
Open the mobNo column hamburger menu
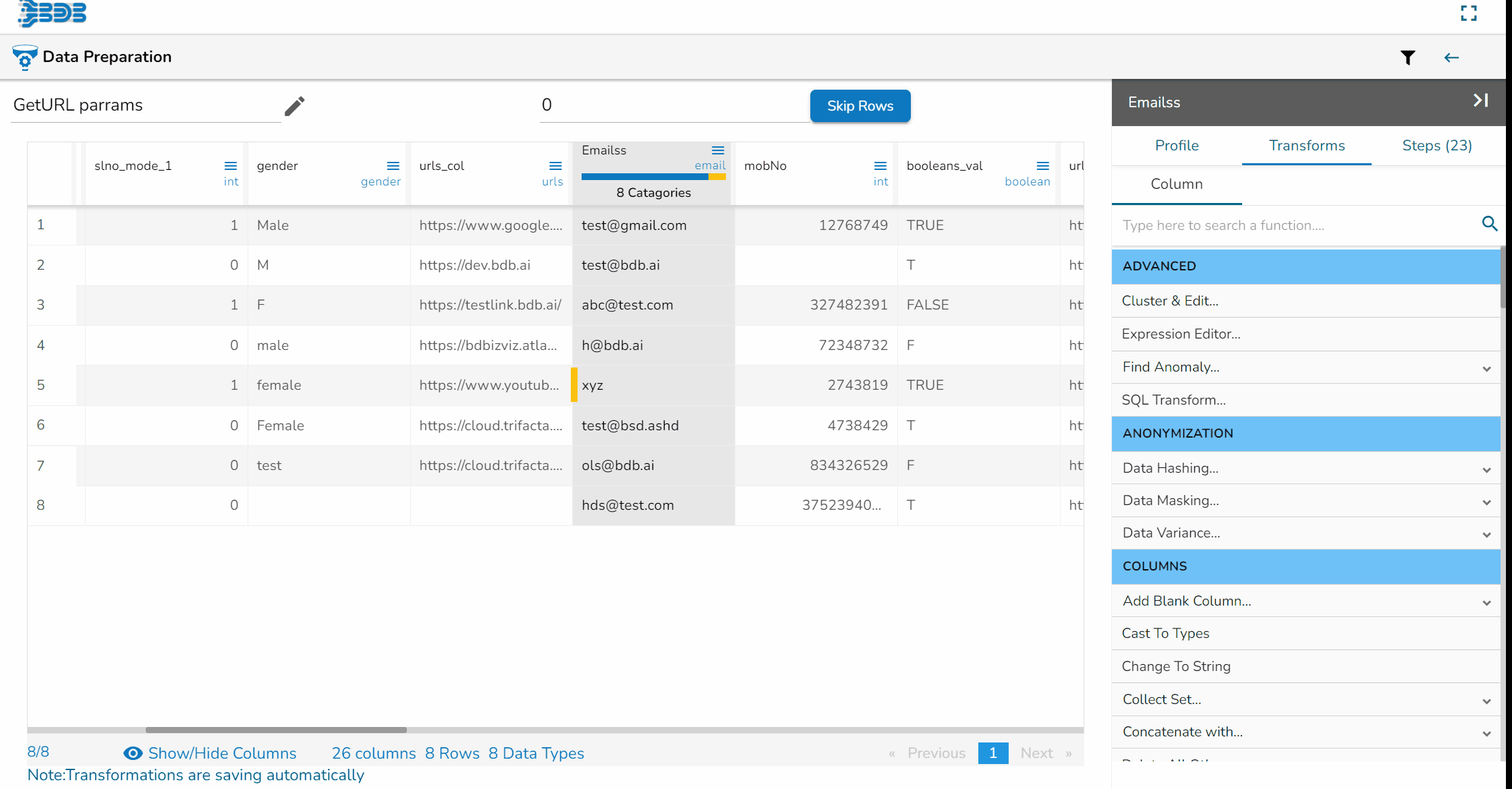(880, 166)
